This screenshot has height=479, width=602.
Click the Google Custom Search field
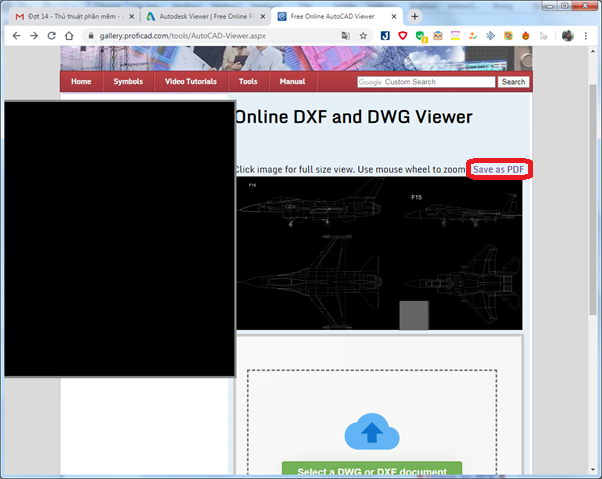pyautogui.click(x=425, y=82)
